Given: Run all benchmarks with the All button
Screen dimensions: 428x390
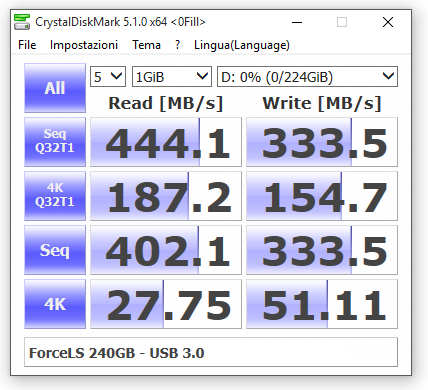Looking at the screenshot, I should 55,88.
